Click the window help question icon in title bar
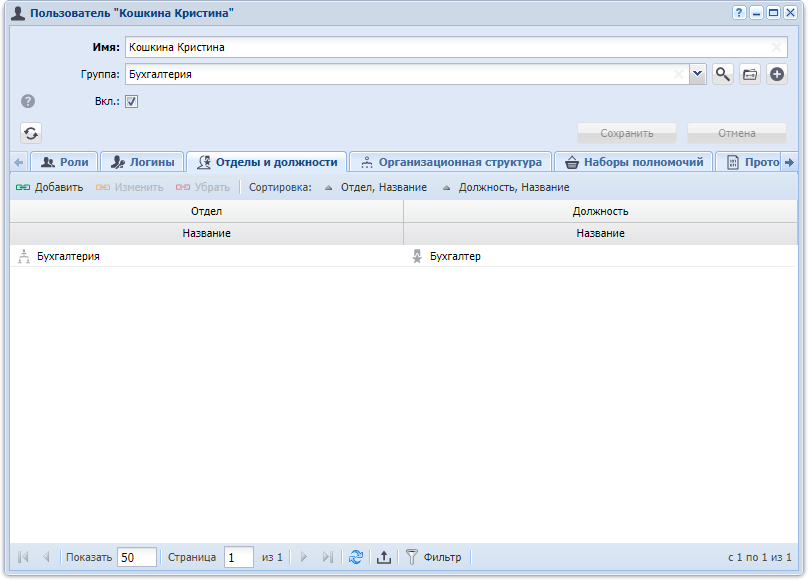Screen dimensions: 808x580 (x=739, y=13)
